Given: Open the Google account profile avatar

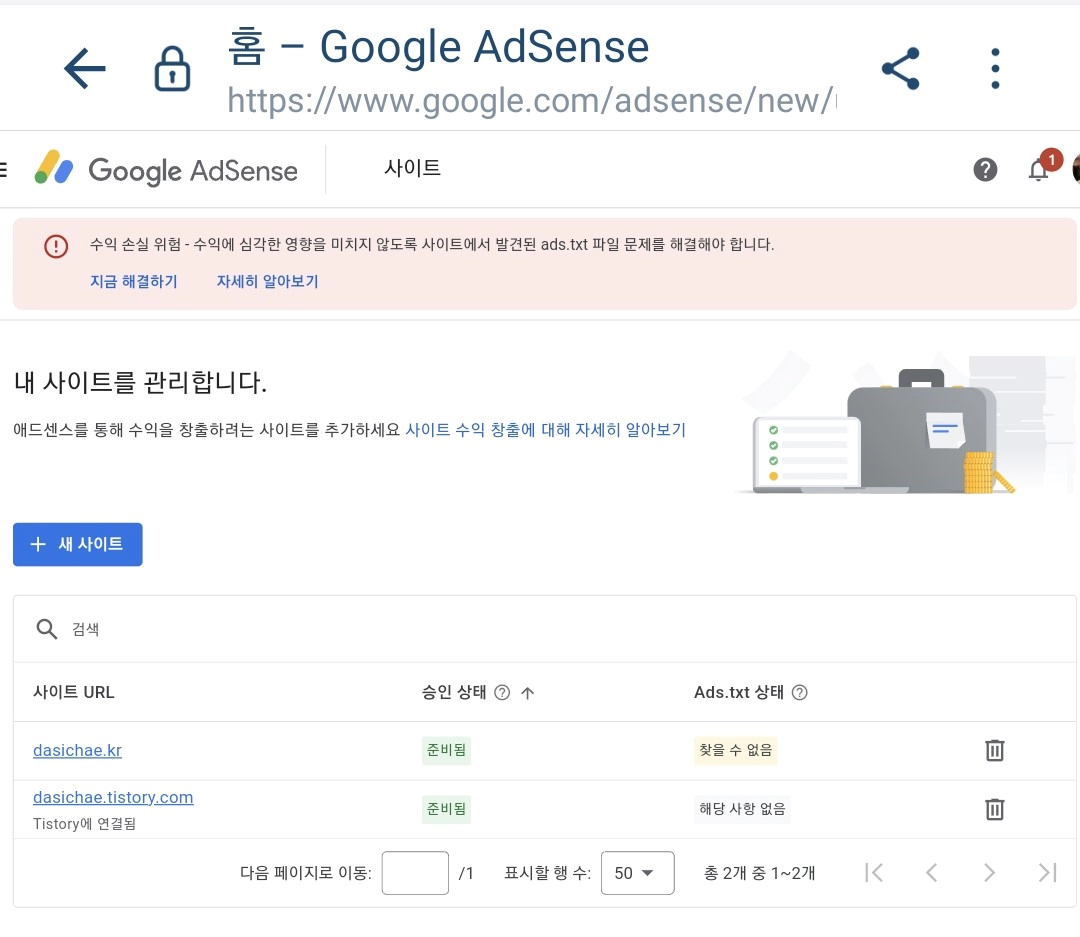Looking at the screenshot, I should pyautogui.click(x=1075, y=169).
